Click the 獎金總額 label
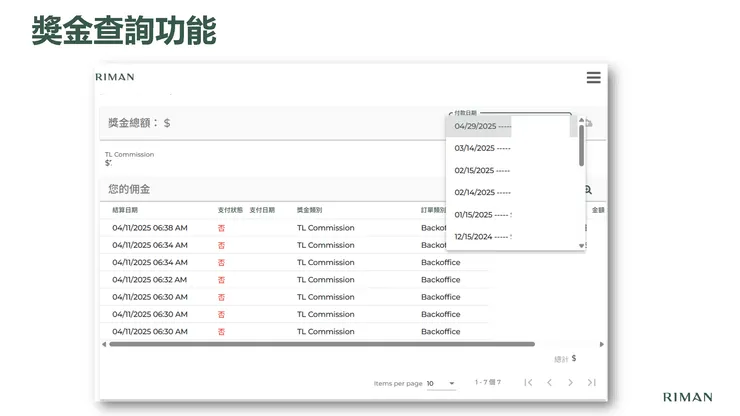This screenshot has height=416, width=740. 134,123
